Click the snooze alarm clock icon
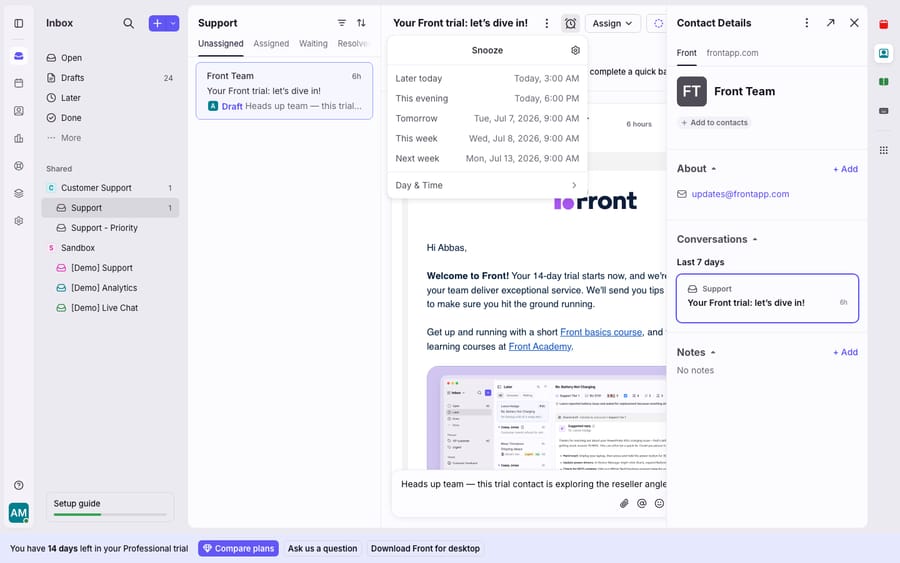Viewport: 900px width, 563px height. point(570,23)
